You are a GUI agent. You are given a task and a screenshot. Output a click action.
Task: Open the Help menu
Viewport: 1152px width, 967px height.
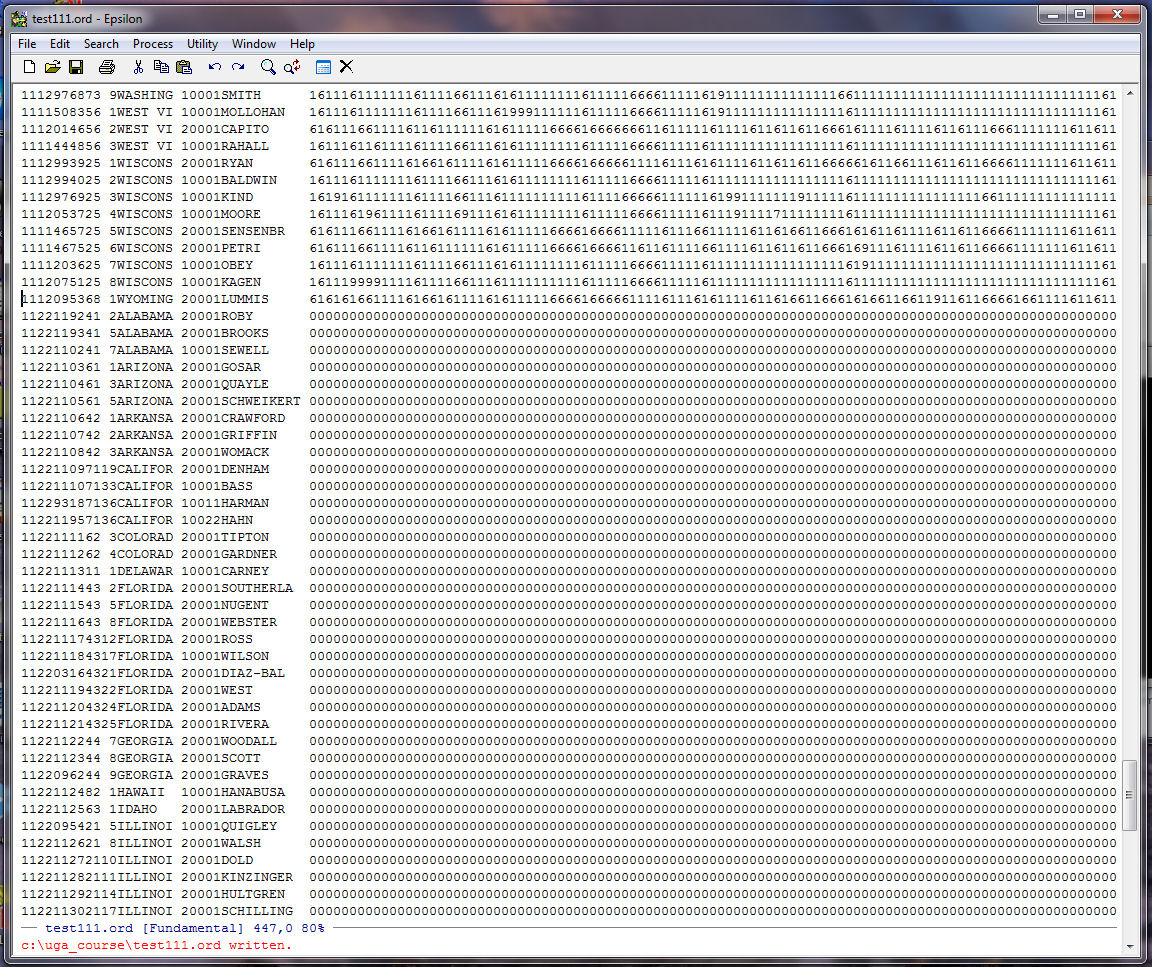(302, 44)
